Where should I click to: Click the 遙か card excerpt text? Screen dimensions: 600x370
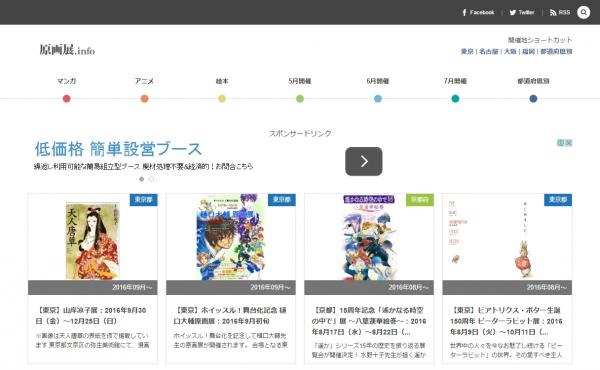(x=368, y=350)
